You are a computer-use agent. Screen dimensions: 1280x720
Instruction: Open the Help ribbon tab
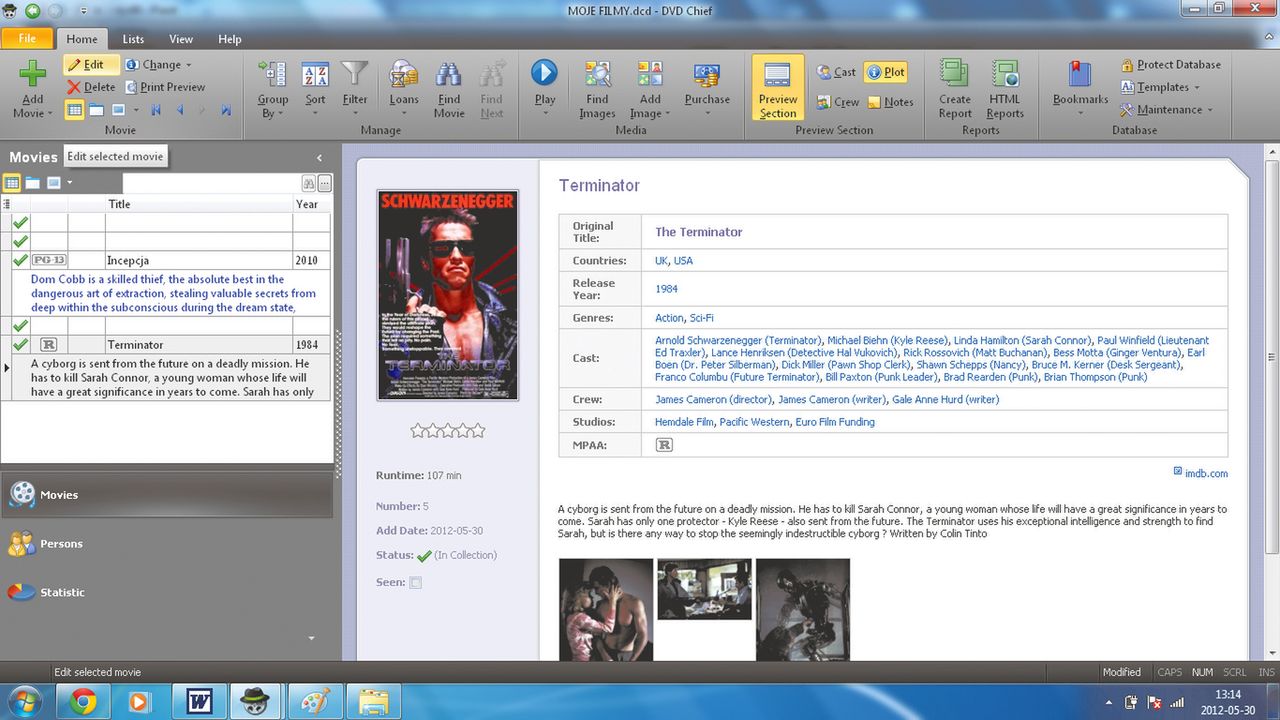click(230, 39)
